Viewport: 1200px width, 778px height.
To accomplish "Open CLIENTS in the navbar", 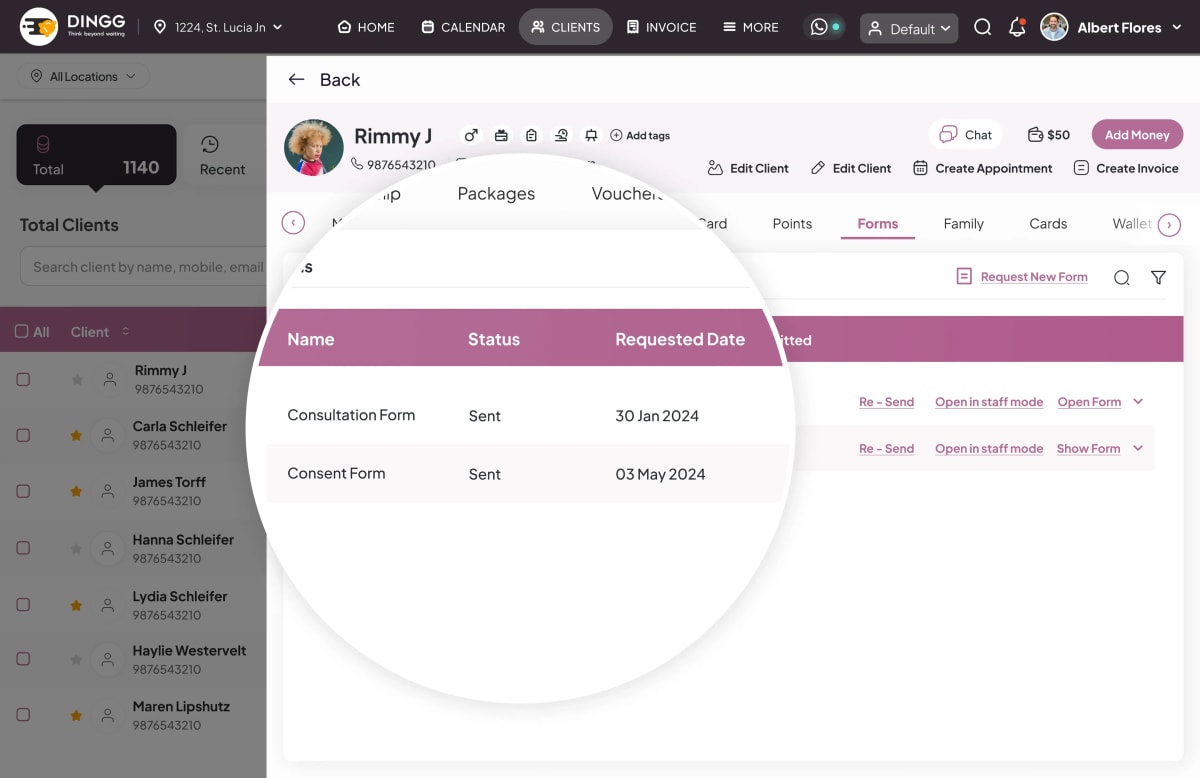I will (x=566, y=27).
